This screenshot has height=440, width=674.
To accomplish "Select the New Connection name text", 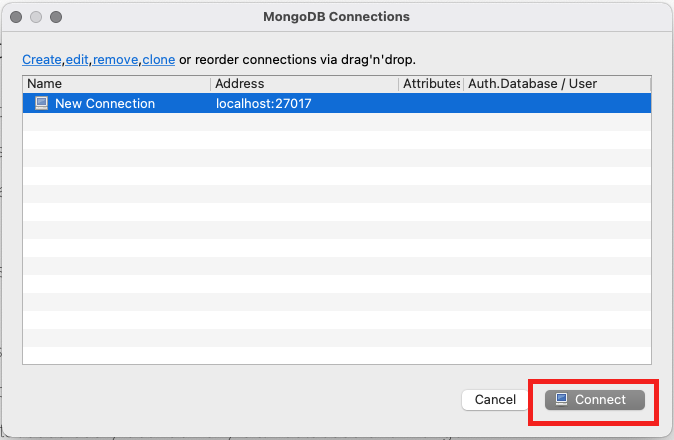I will pos(104,103).
